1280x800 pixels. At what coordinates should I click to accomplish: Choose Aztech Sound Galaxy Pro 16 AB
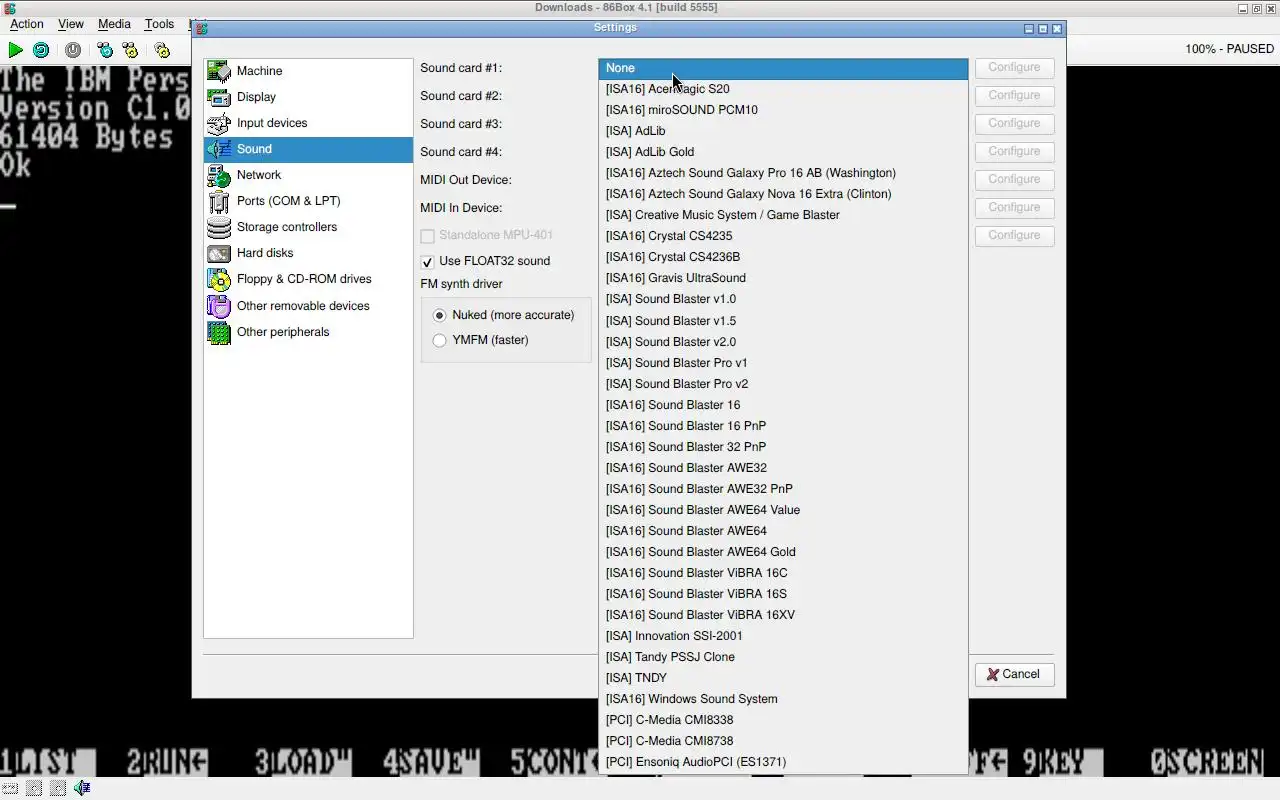coord(783,173)
